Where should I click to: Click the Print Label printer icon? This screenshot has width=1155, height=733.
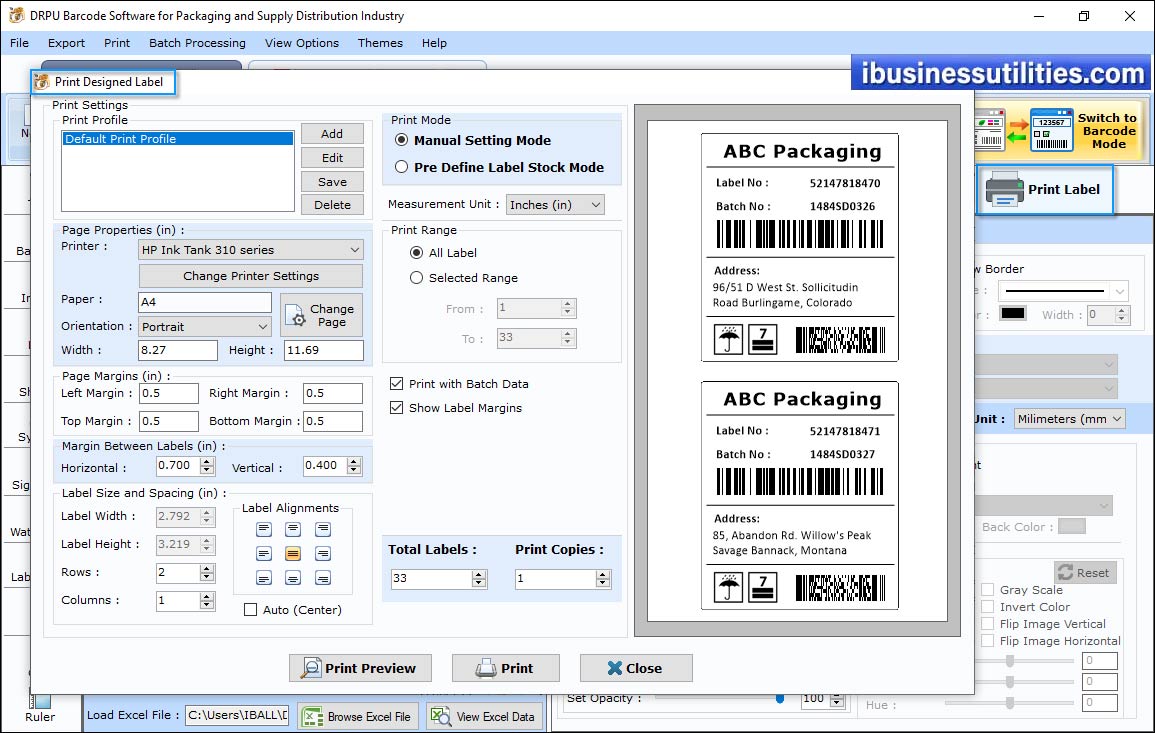click(1004, 189)
